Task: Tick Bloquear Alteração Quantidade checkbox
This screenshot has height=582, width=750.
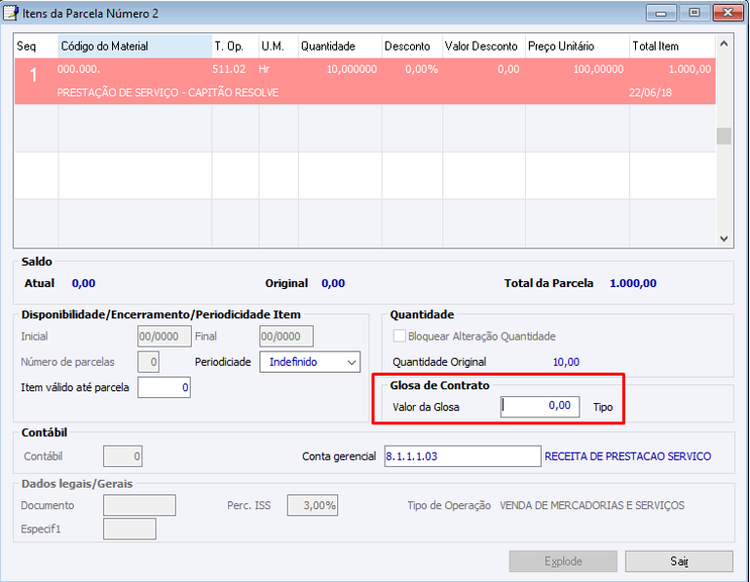Action: click(399, 336)
